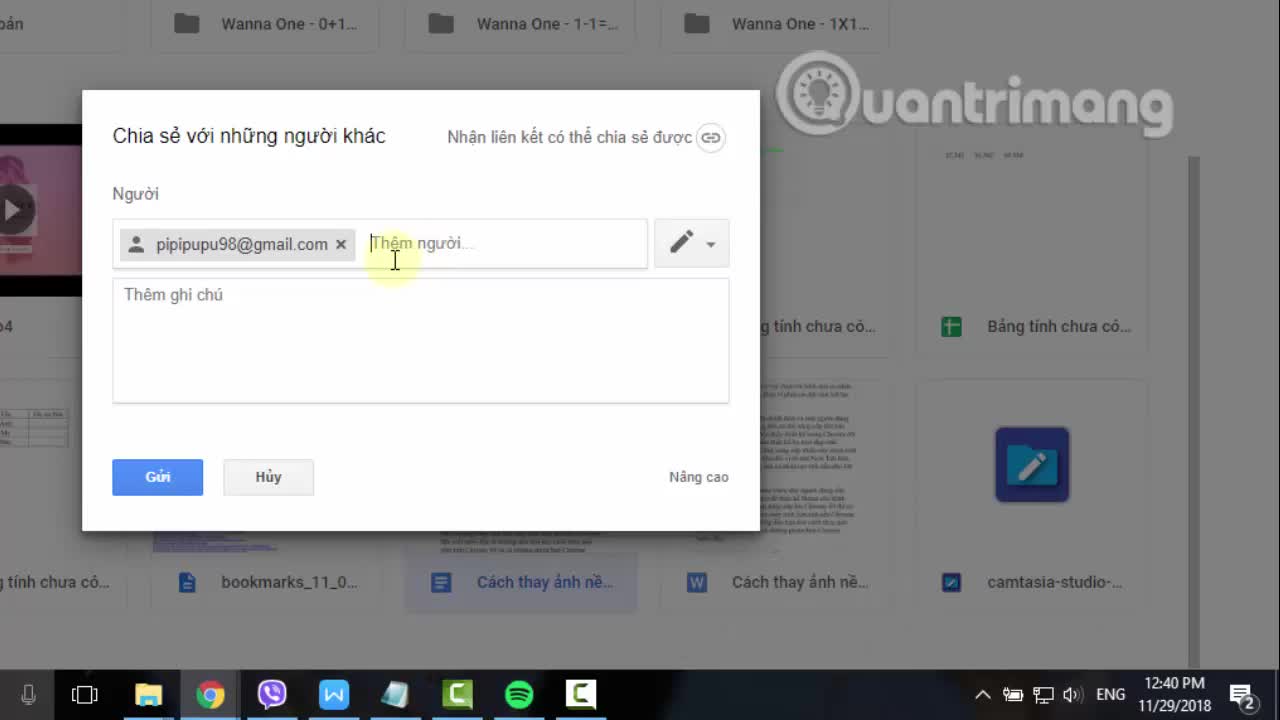Viewport: 1280px width, 720px height.
Task: Show hidden system tray icons
Action: [983, 695]
